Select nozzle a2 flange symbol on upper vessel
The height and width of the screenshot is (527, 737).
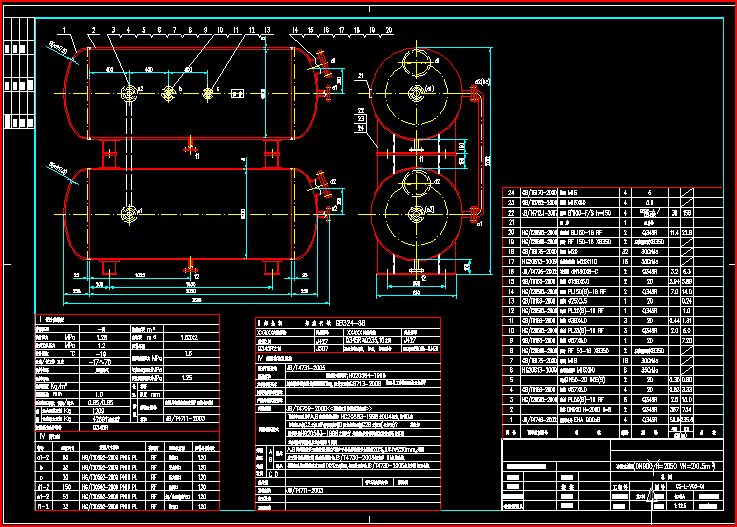tap(129, 93)
